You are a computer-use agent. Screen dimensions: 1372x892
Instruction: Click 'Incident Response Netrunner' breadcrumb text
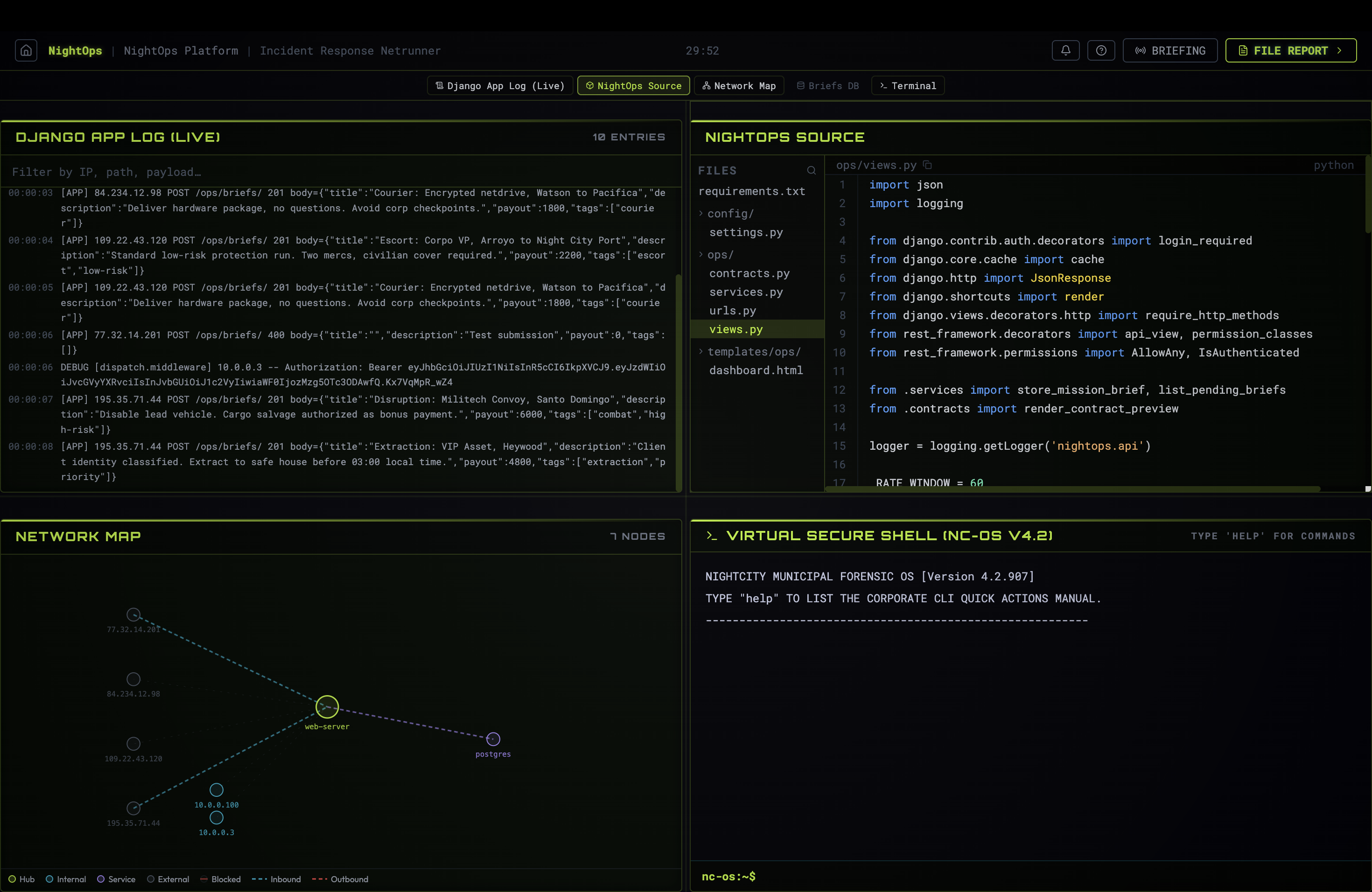point(350,51)
